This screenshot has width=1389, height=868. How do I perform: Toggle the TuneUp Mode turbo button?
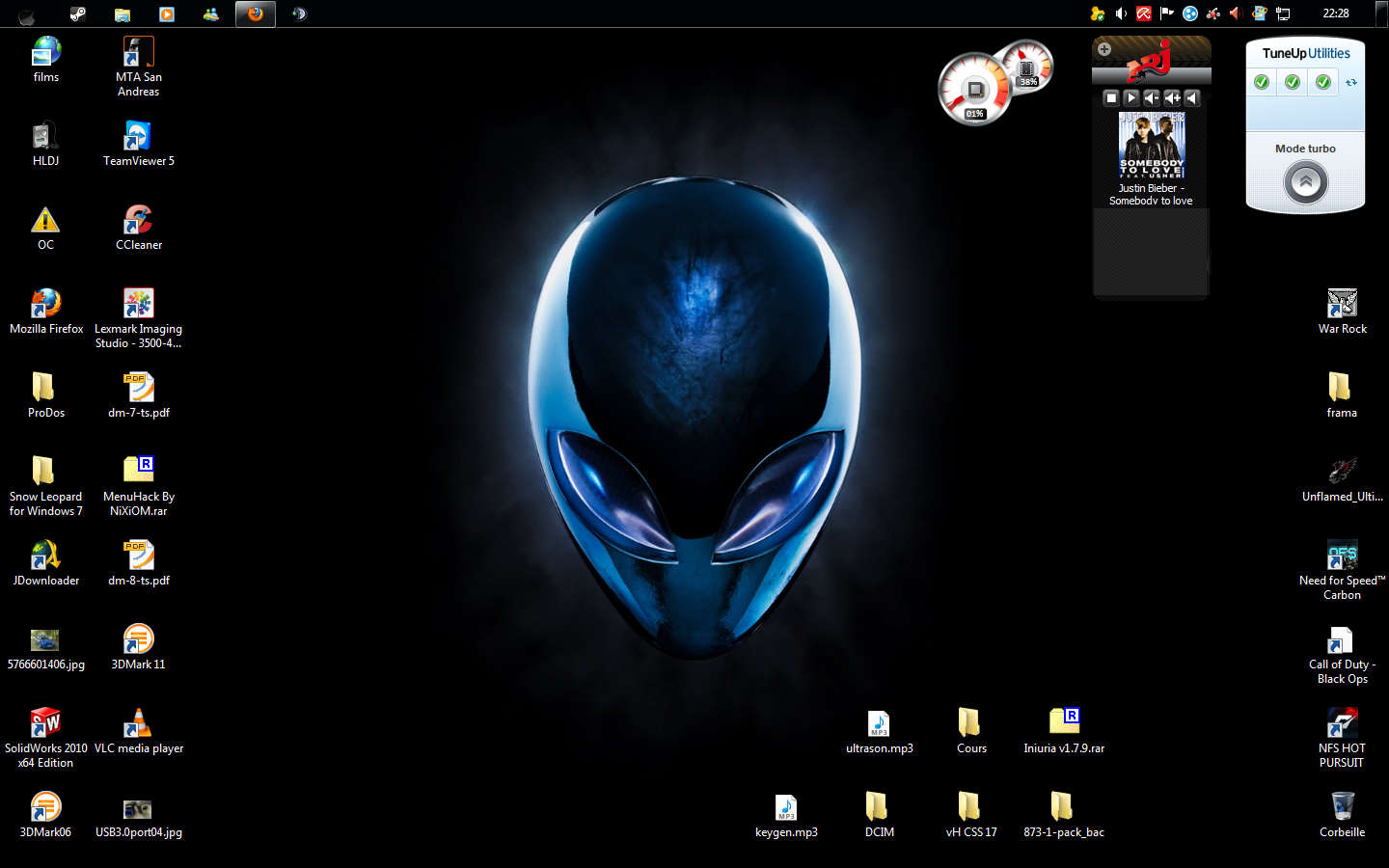coord(1305,182)
